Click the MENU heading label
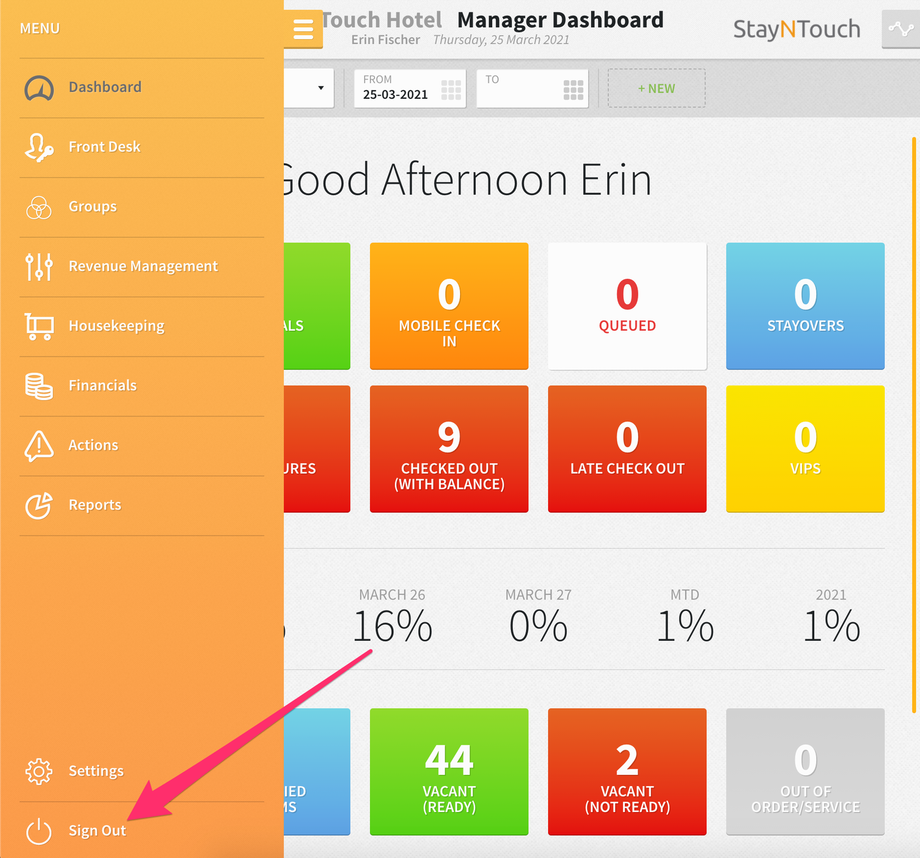The width and height of the screenshot is (920, 858). pyautogui.click(x=40, y=28)
